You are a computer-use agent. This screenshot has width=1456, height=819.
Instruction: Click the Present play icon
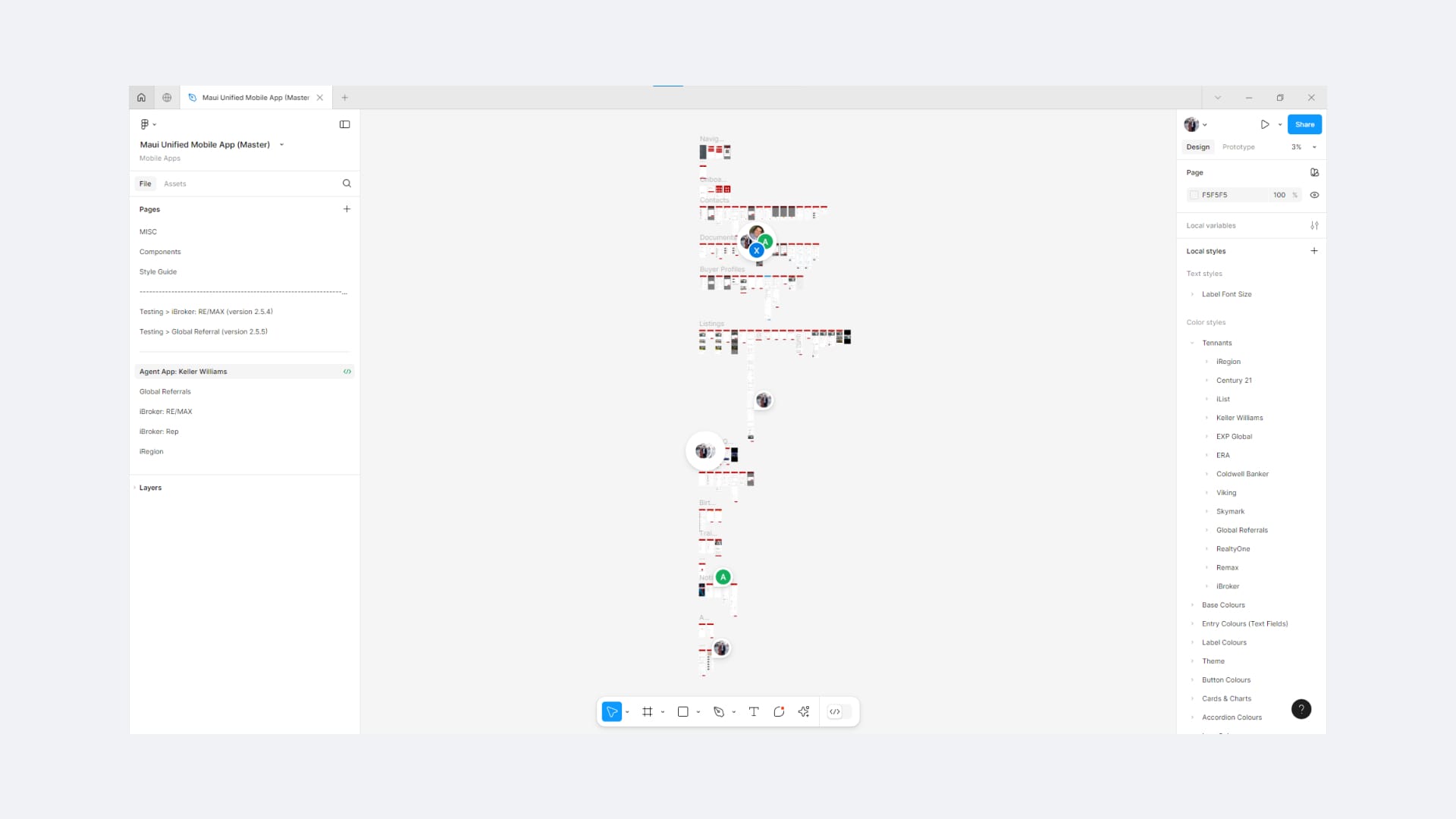(x=1264, y=124)
